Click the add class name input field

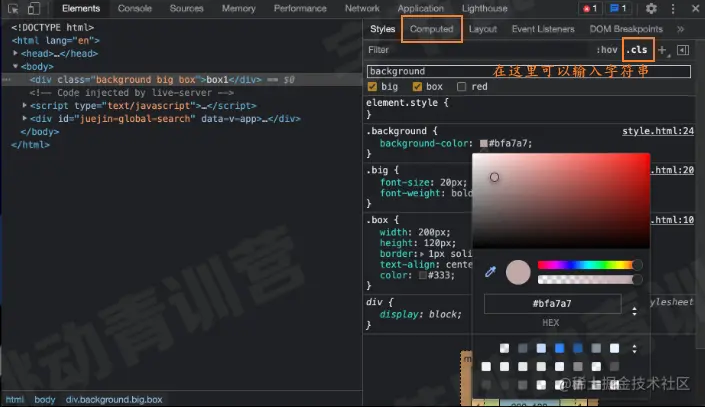[529, 71]
